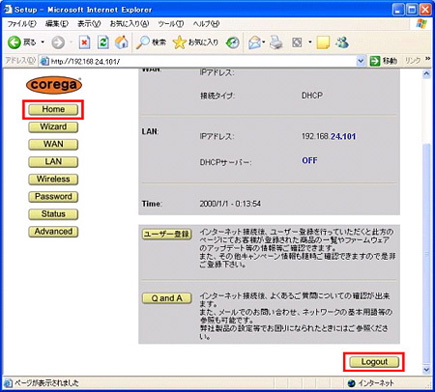Click the yellow note icon
Image resolution: width=435 pixels, height=392 pixels.
(x=323, y=42)
